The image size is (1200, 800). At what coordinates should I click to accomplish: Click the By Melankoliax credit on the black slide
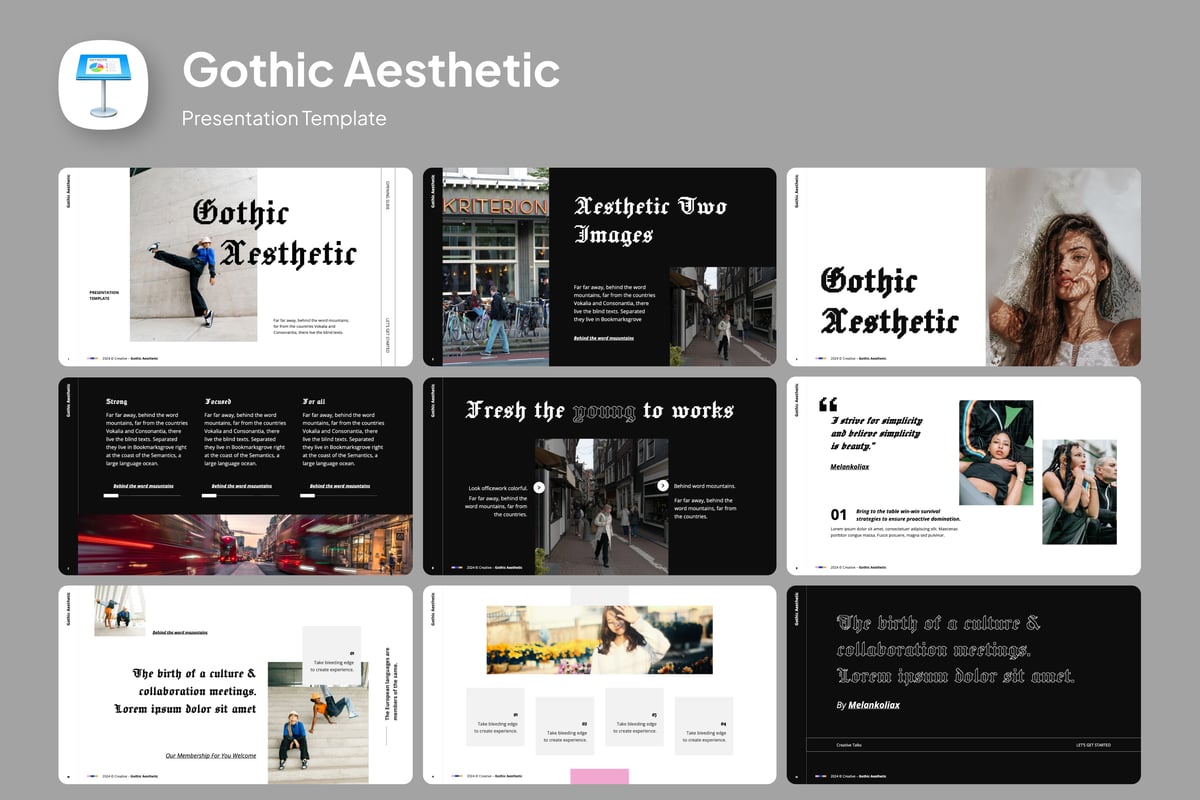pyautogui.click(x=868, y=705)
